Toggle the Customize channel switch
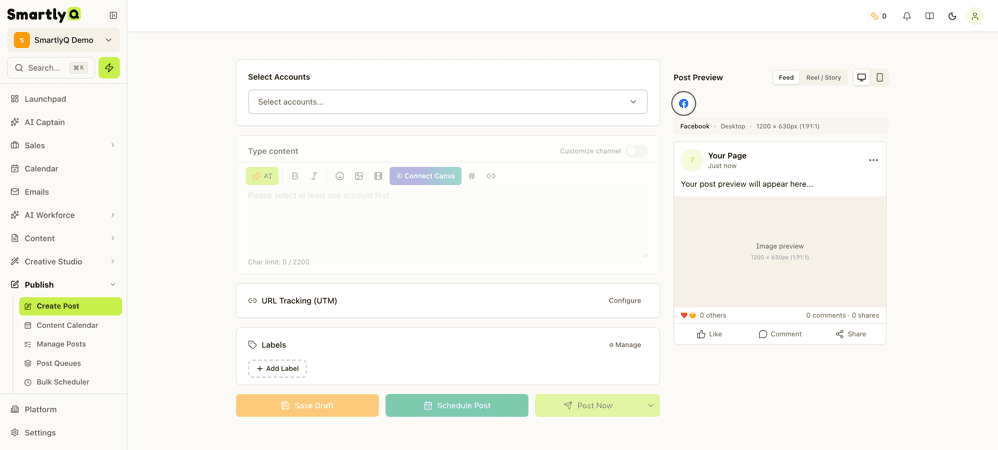 636,151
